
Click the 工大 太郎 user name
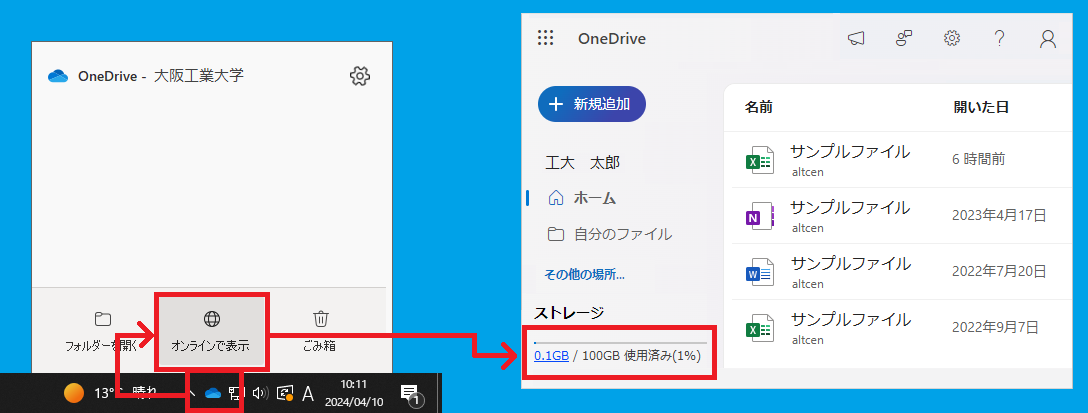coord(583,163)
